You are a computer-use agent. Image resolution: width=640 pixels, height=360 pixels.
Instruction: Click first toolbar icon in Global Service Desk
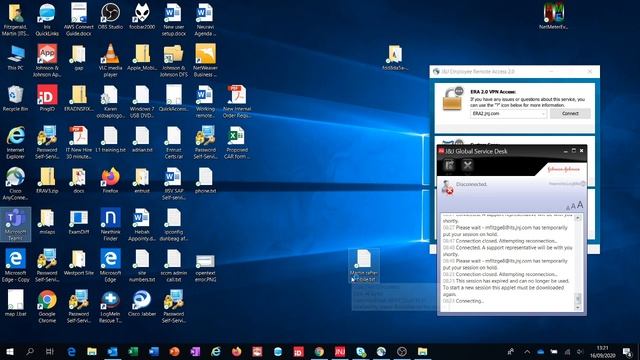point(449,165)
